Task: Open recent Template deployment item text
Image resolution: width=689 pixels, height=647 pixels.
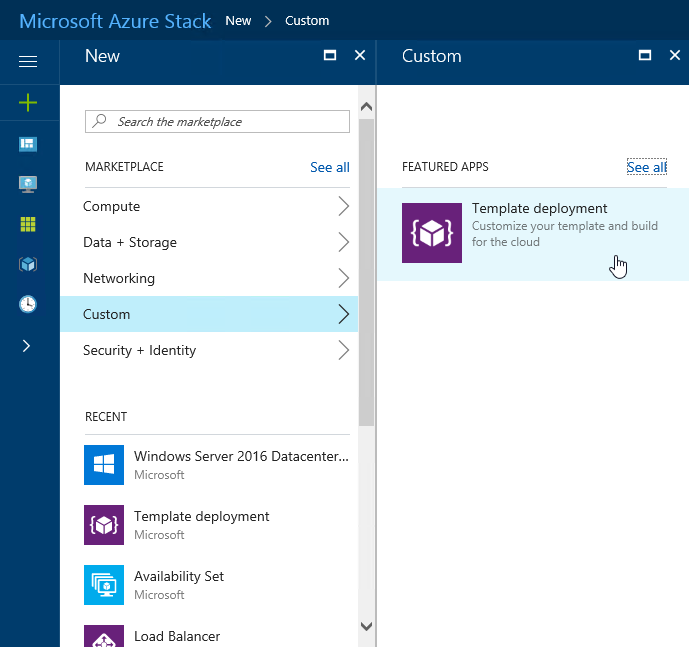Action: (201, 516)
